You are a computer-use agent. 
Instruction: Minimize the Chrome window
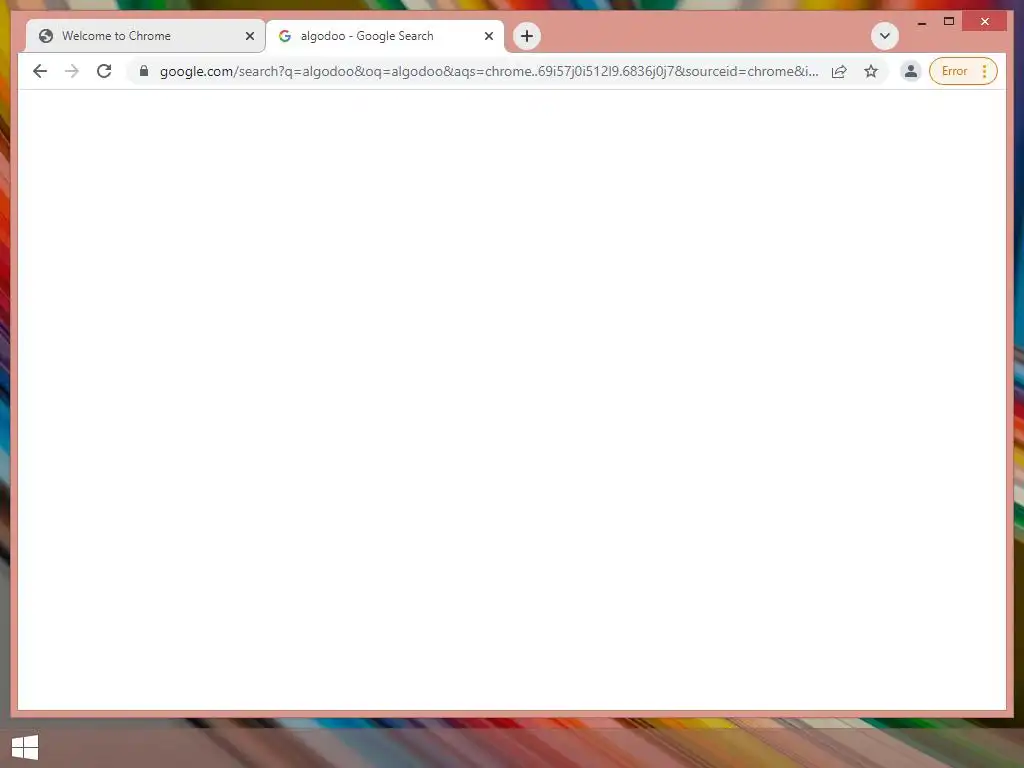pos(921,22)
